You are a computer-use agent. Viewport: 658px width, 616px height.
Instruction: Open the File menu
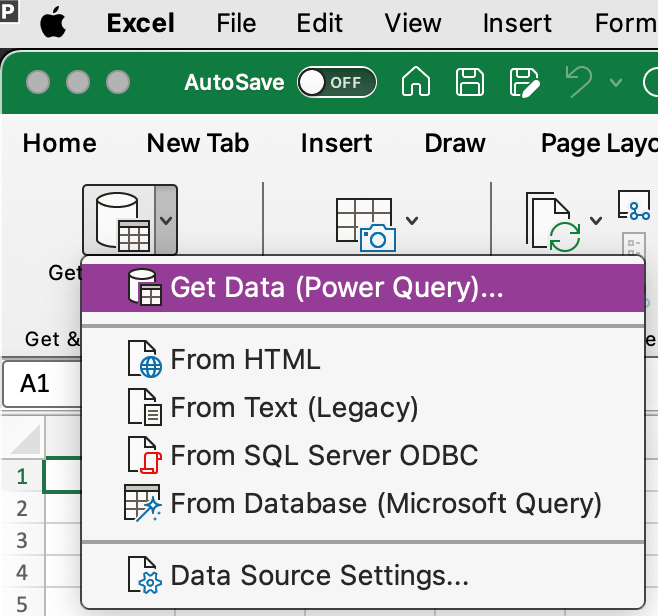pyautogui.click(x=236, y=23)
